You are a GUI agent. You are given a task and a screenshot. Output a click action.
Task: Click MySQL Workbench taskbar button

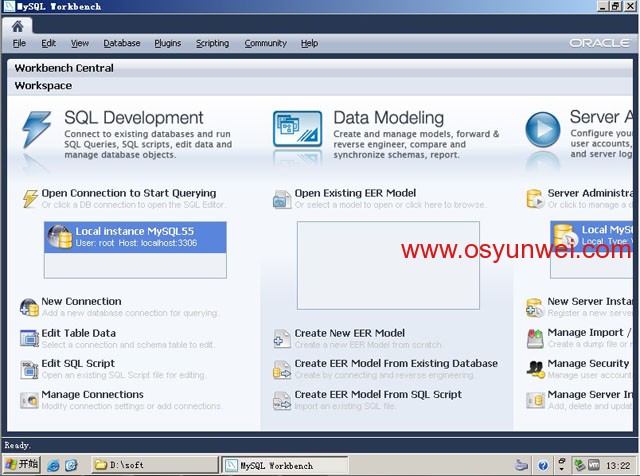point(285,465)
